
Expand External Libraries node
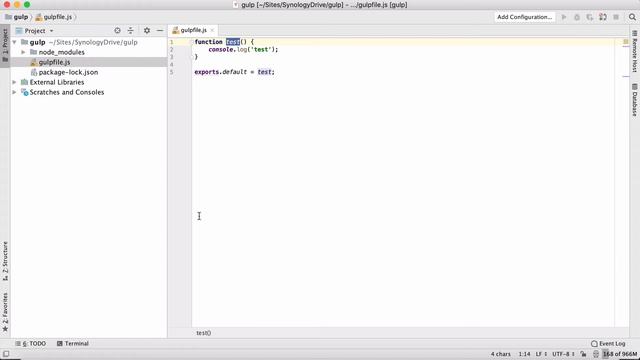click(x=15, y=82)
